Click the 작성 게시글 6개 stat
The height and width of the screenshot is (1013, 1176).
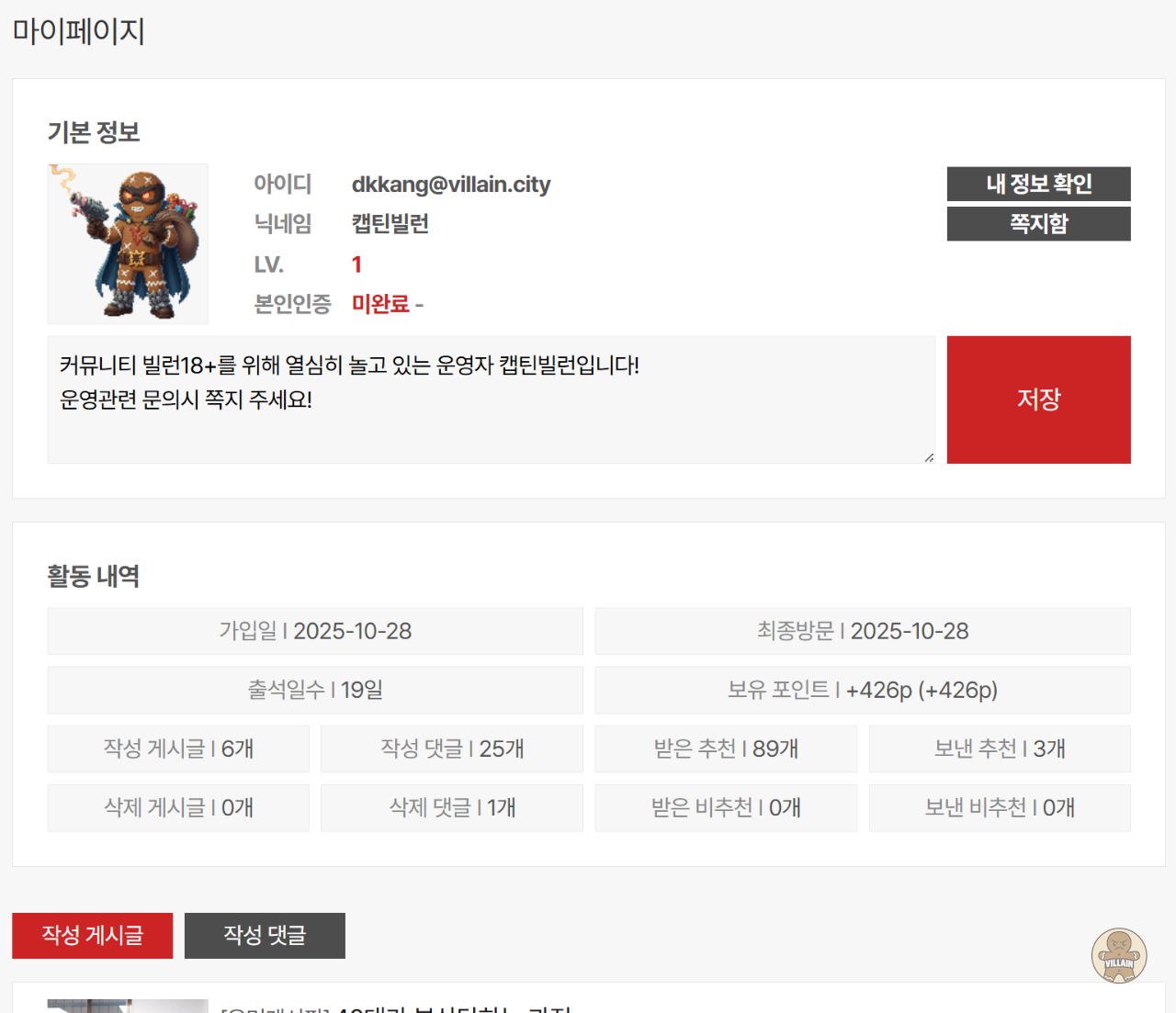pos(178,748)
